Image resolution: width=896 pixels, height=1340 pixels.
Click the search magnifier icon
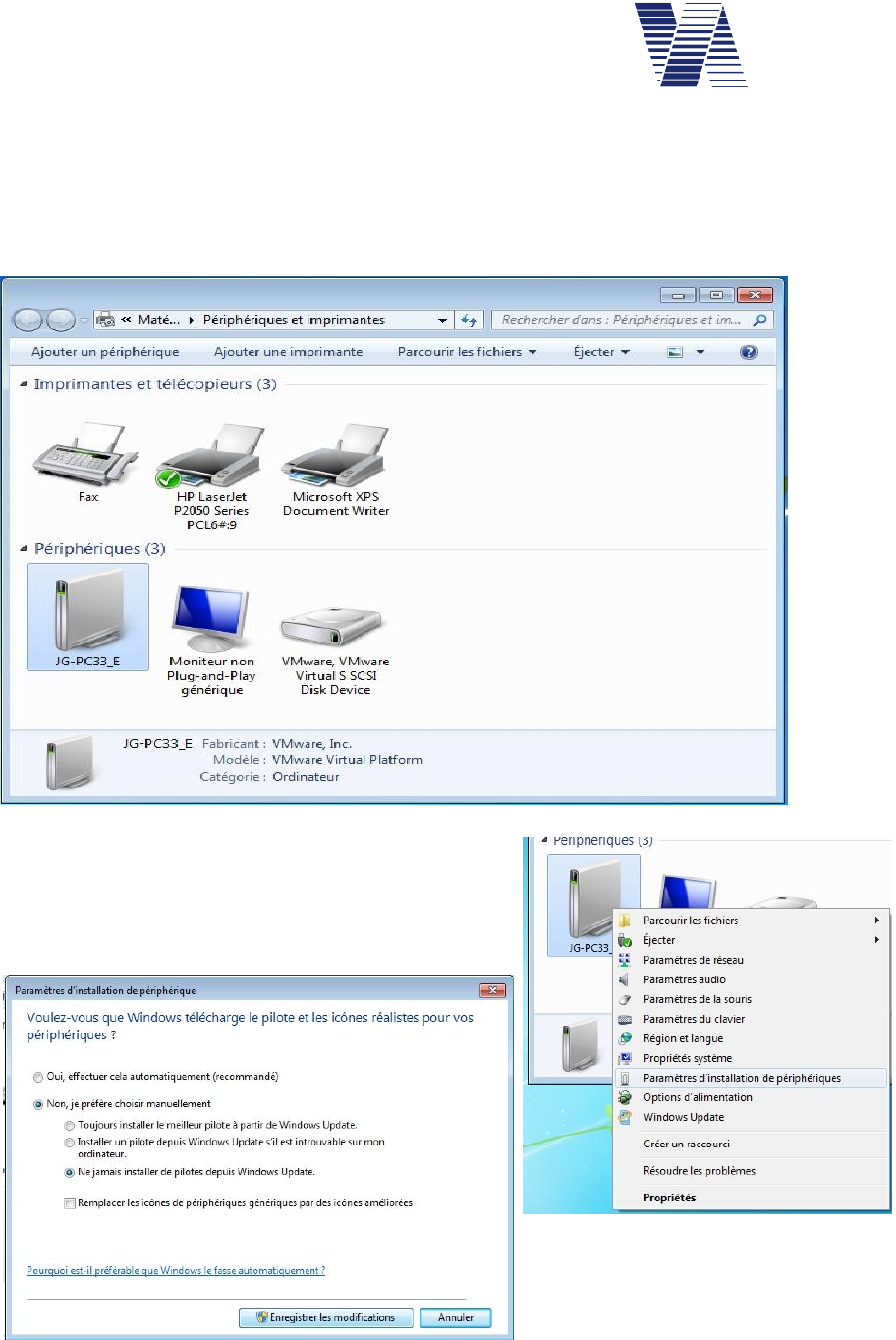(x=759, y=320)
